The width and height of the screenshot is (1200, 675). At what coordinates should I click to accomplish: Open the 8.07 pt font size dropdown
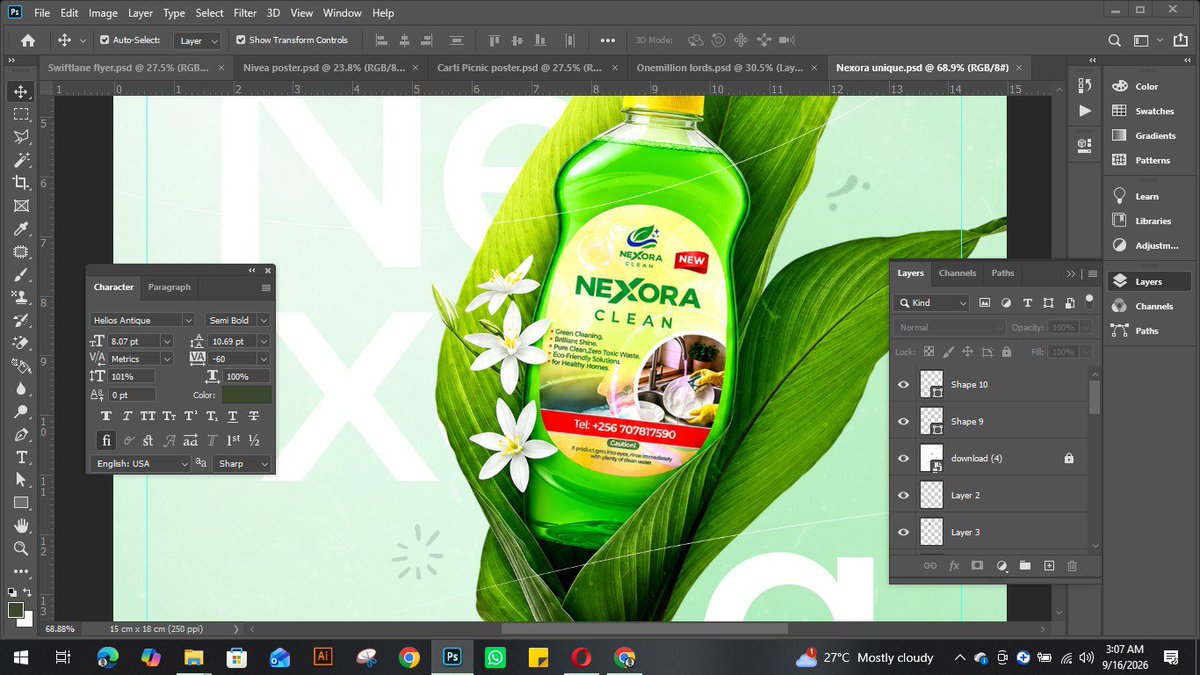(167, 341)
